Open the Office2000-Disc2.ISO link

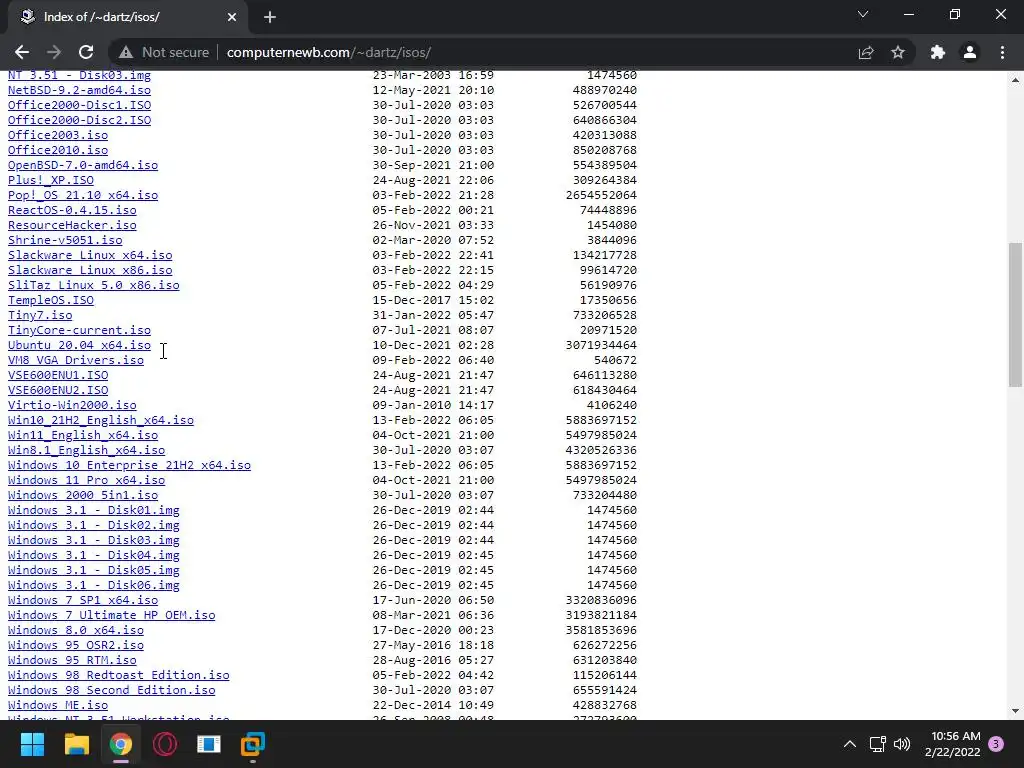click(79, 120)
